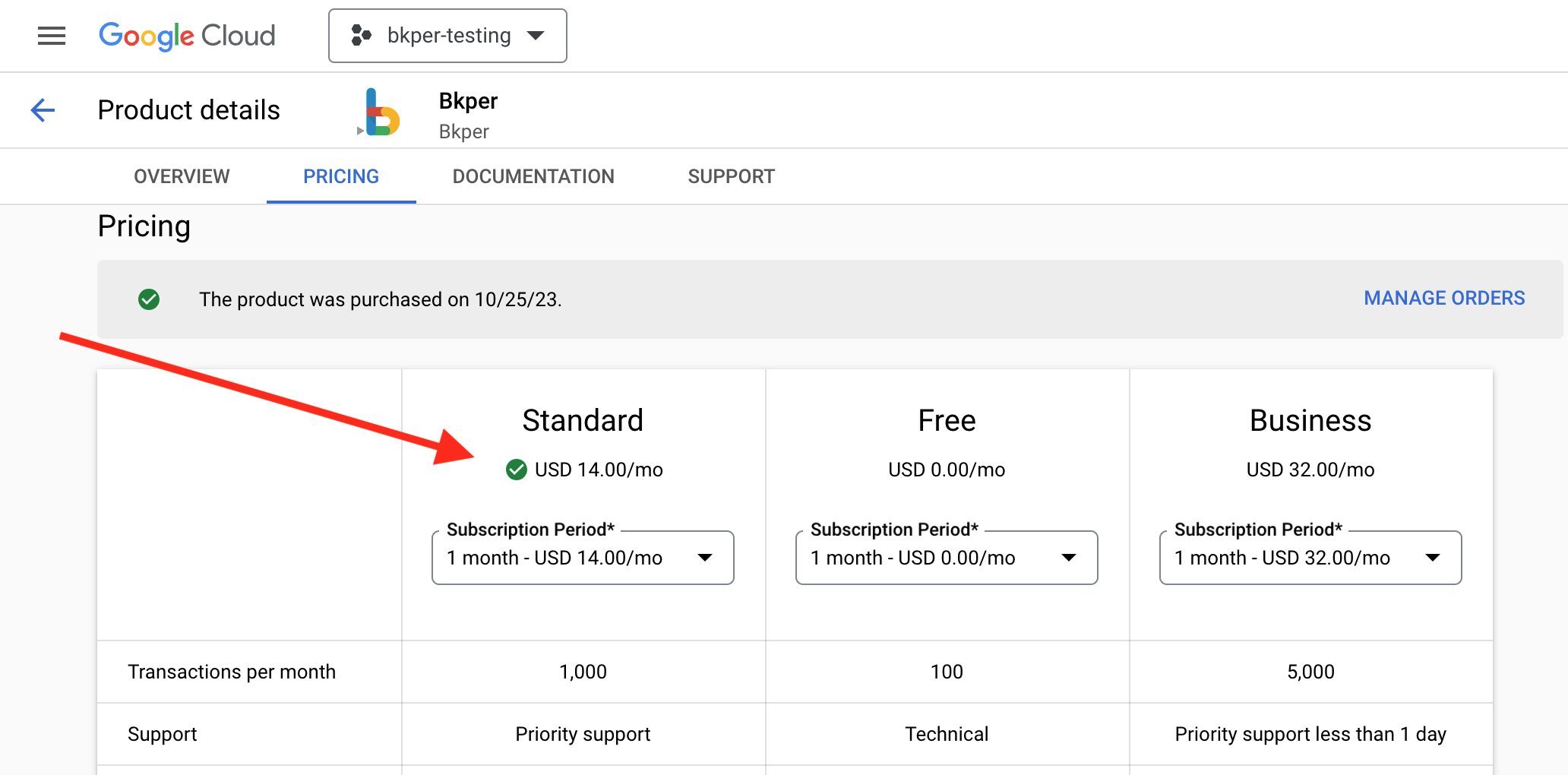Click the Pricing tab indicator bar
The height and width of the screenshot is (775, 1568).
[340, 201]
